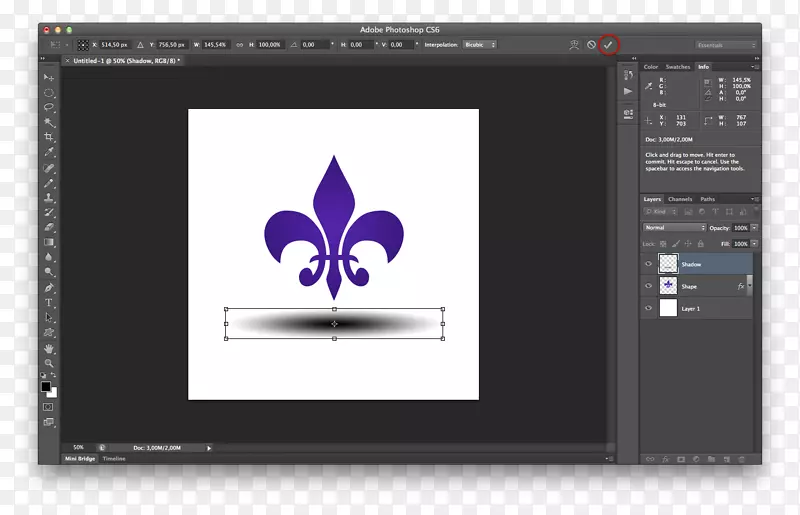Select the Move tool
Viewport: 800px width, 515px height.
(x=48, y=77)
